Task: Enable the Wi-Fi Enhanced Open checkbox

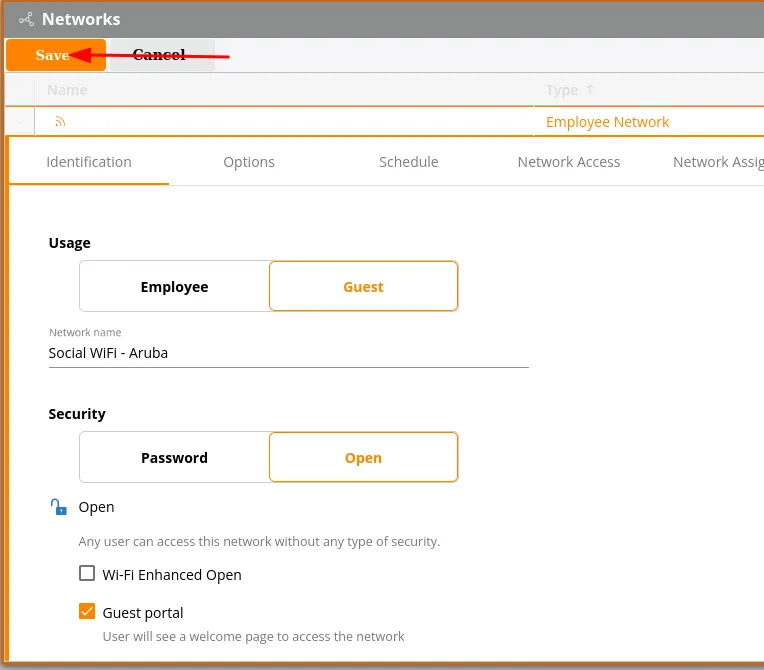Action: (87, 575)
